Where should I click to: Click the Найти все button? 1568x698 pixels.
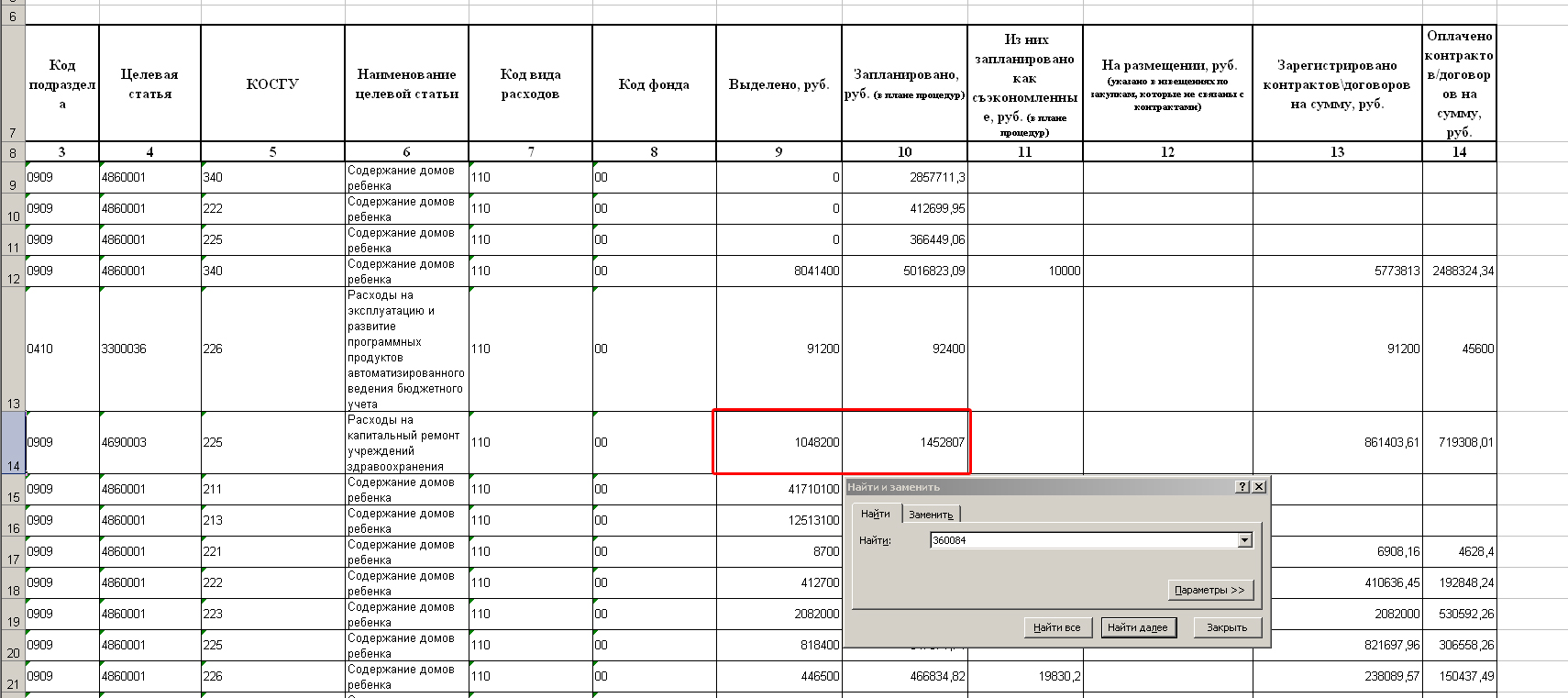coord(1056,627)
